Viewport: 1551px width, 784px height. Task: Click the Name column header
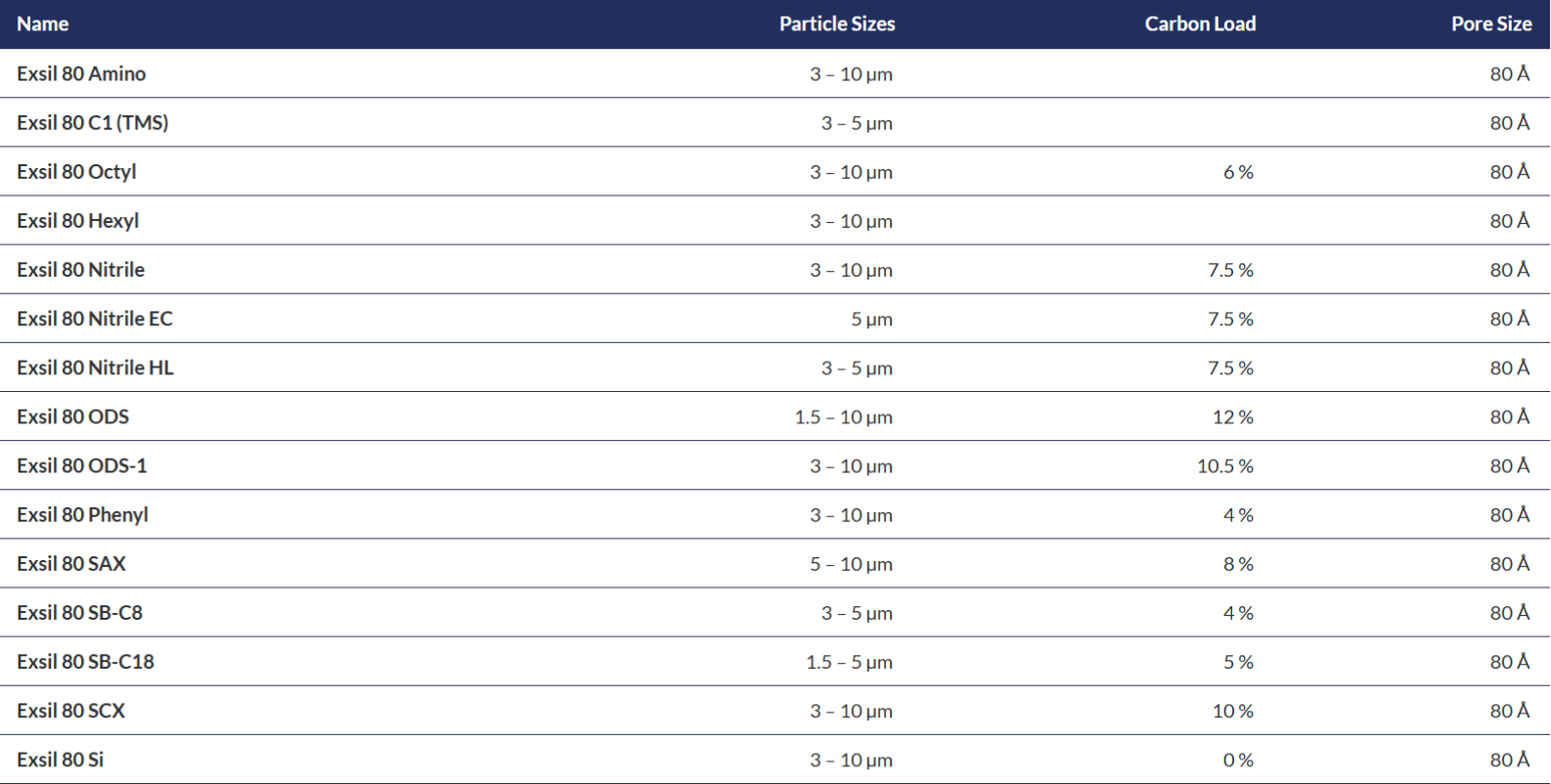[42, 23]
